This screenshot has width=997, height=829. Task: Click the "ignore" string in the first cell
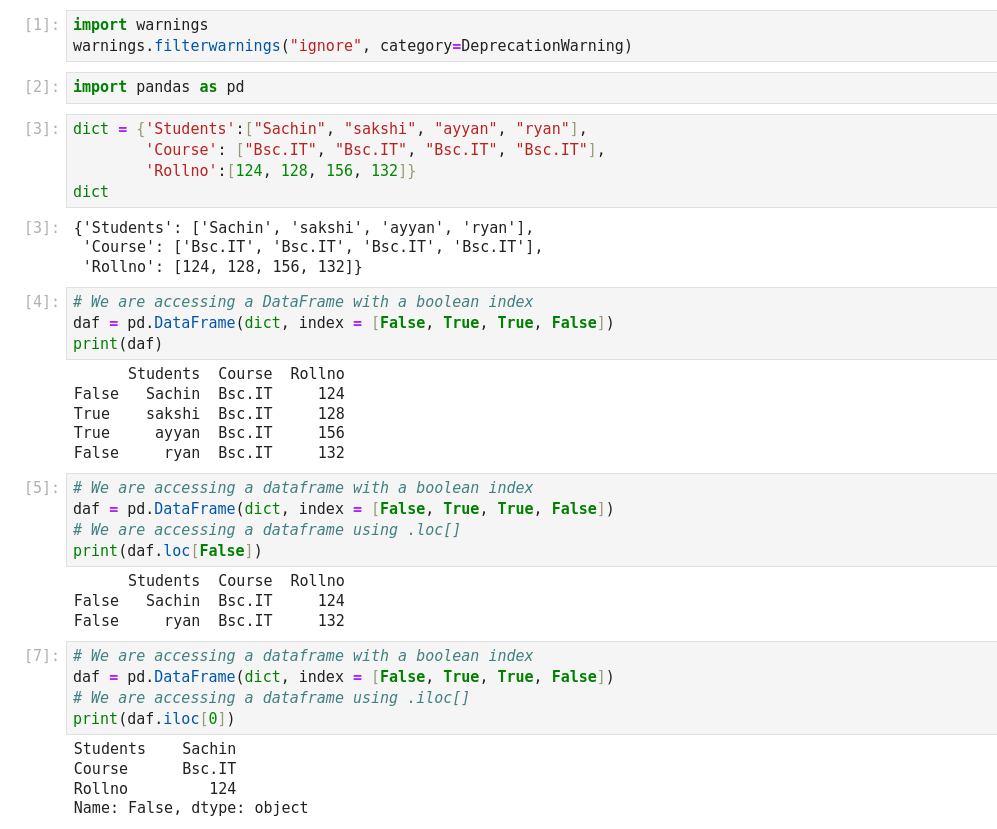click(x=325, y=46)
